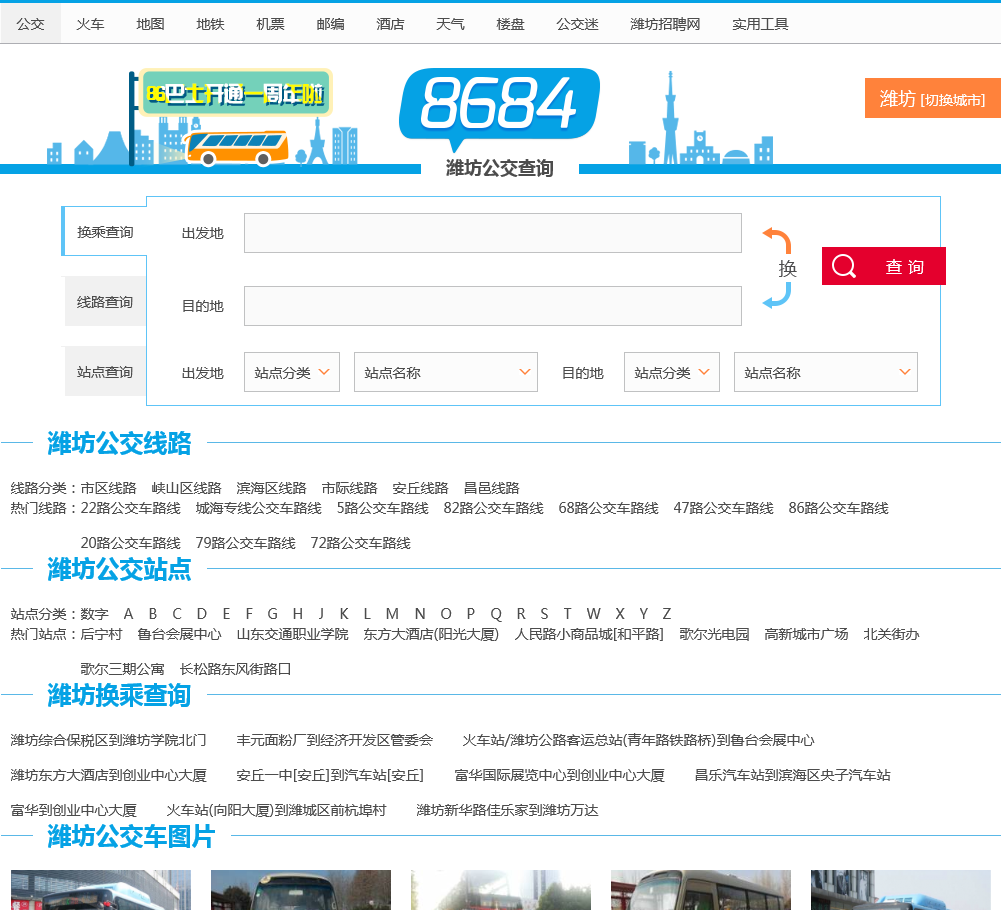Open 潍坊新华路佳乐家到潍坊万达 transfer link
Screen dimensions: 1001x910
[508, 810]
